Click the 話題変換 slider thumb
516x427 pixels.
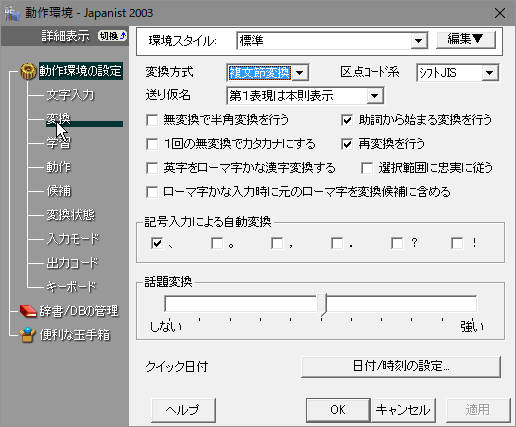pyautogui.click(x=322, y=304)
